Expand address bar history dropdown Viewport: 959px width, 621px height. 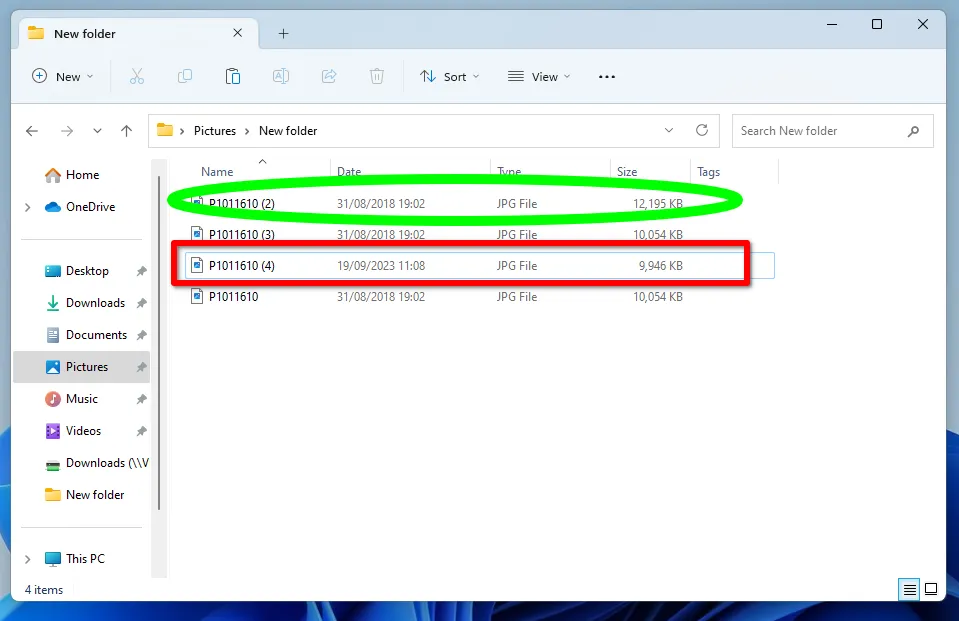point(668,130)
